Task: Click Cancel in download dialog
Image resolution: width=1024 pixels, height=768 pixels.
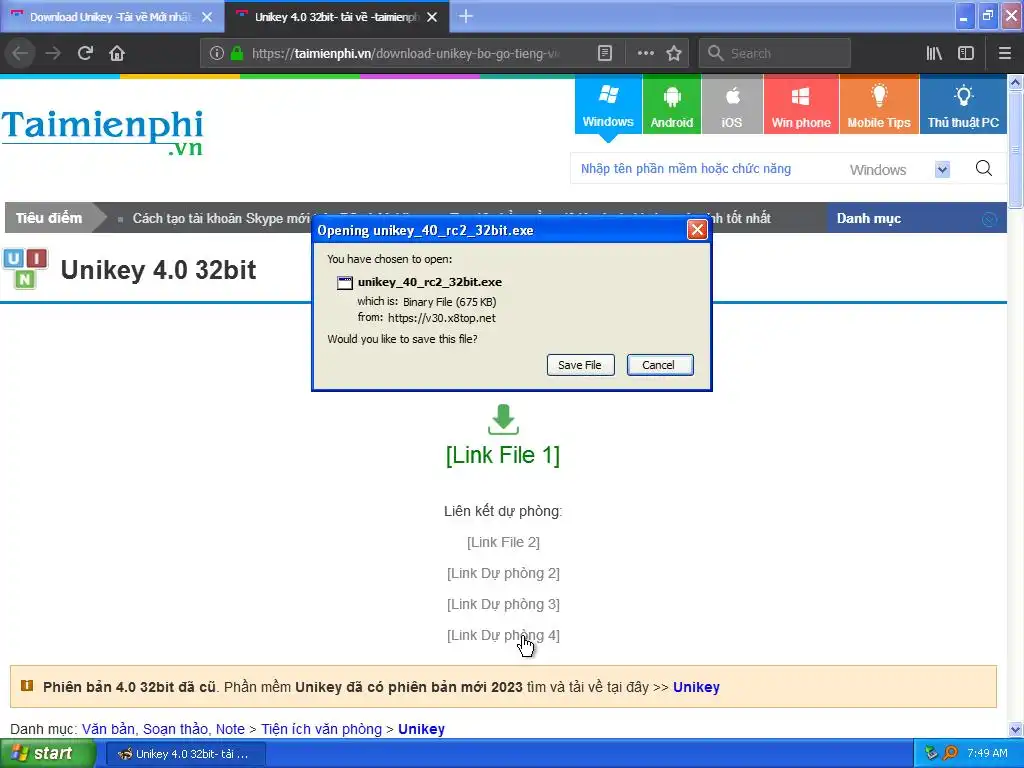Action: tap(659, 365)
